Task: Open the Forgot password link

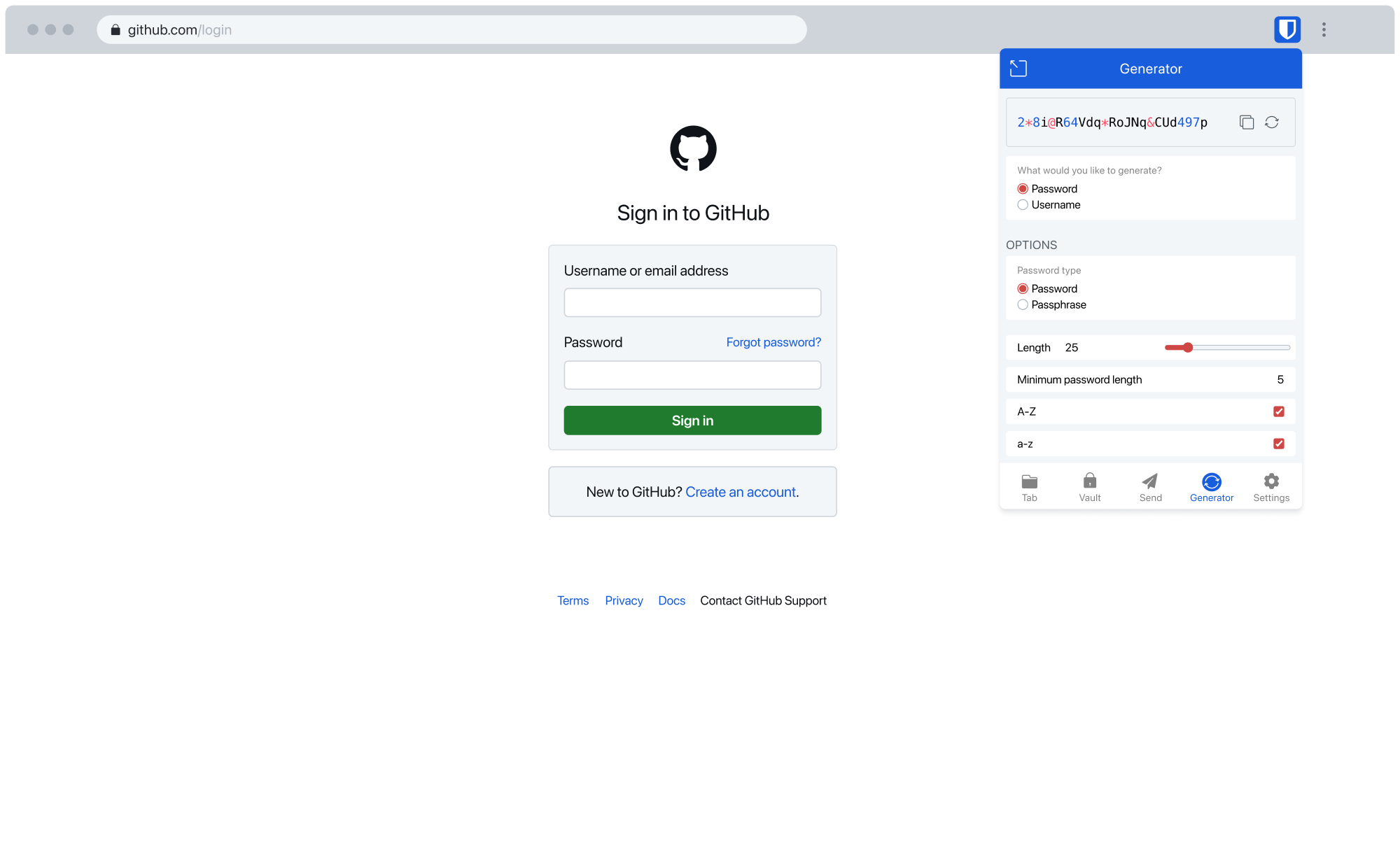Action: tap(773, 342)
